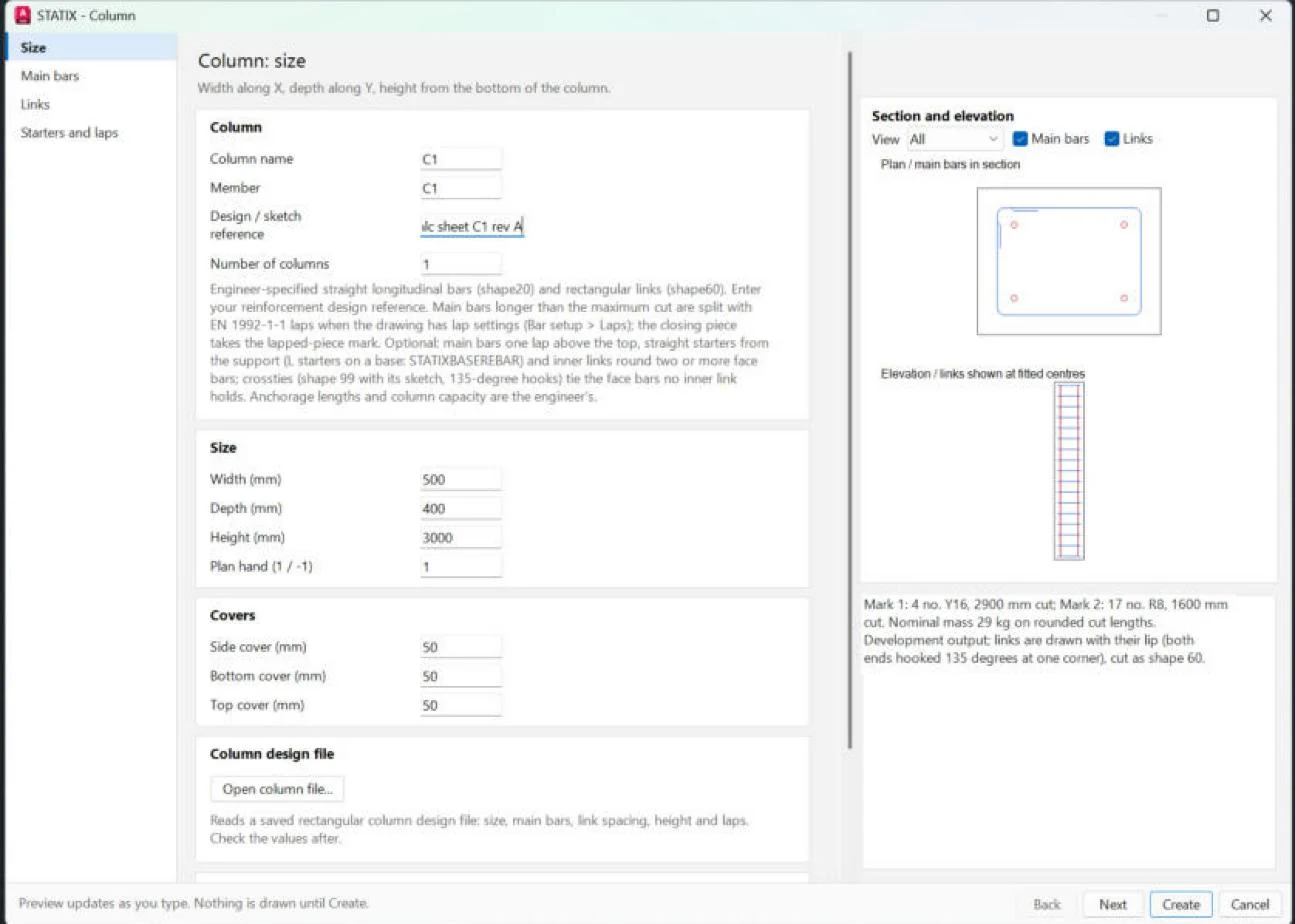
Task: Click the column elevation preview drawing
Action: [1069, 470]
